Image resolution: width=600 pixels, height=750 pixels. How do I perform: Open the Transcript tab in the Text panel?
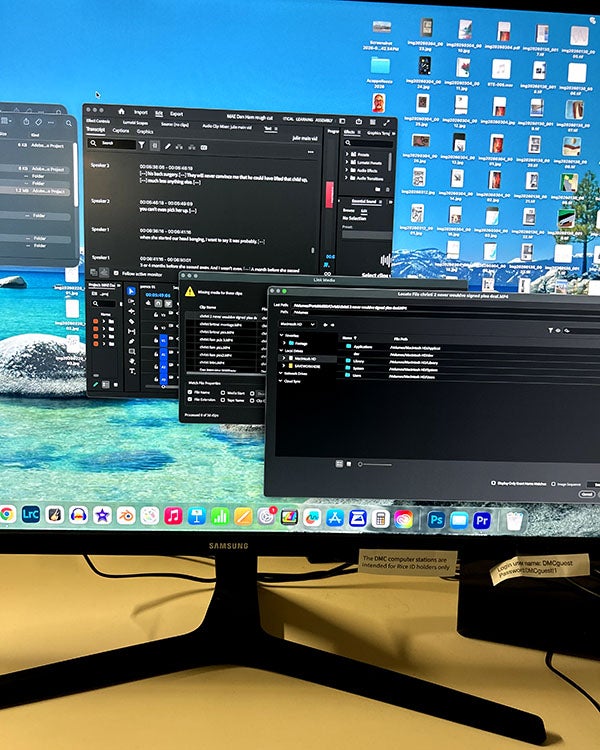(95, 130)
